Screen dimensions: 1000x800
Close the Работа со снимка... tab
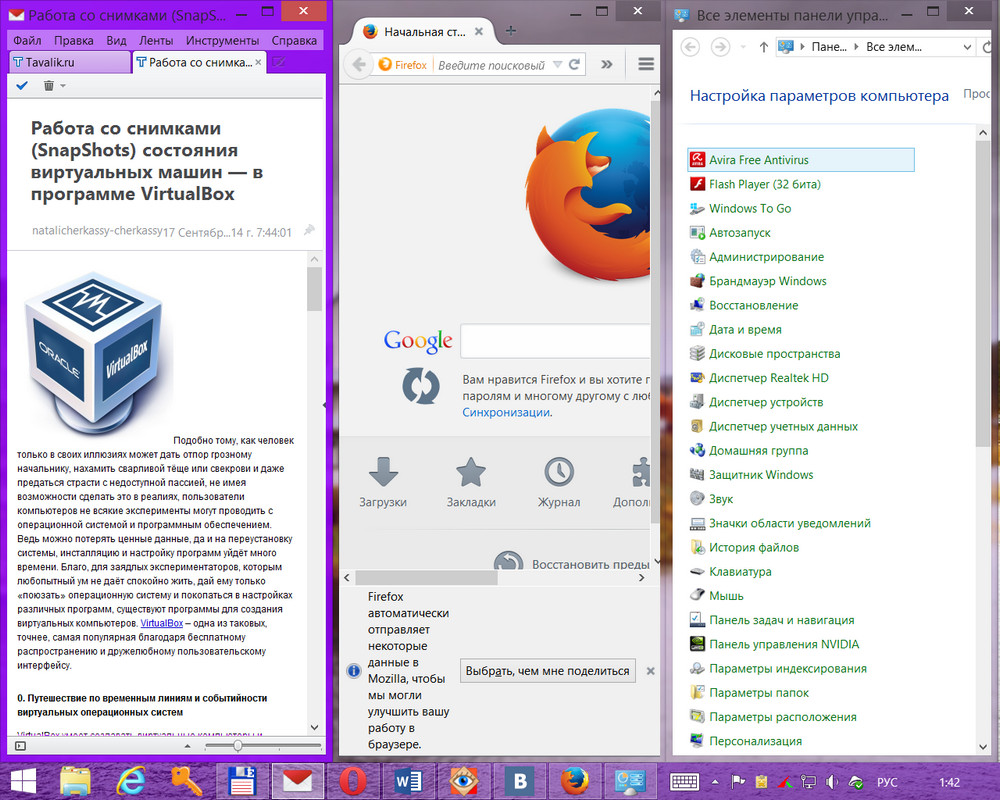point(258,63)
